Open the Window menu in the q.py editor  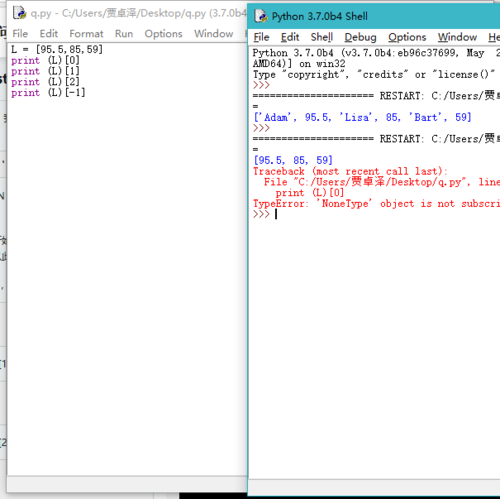pyautogui.click(x=214, y=34)
